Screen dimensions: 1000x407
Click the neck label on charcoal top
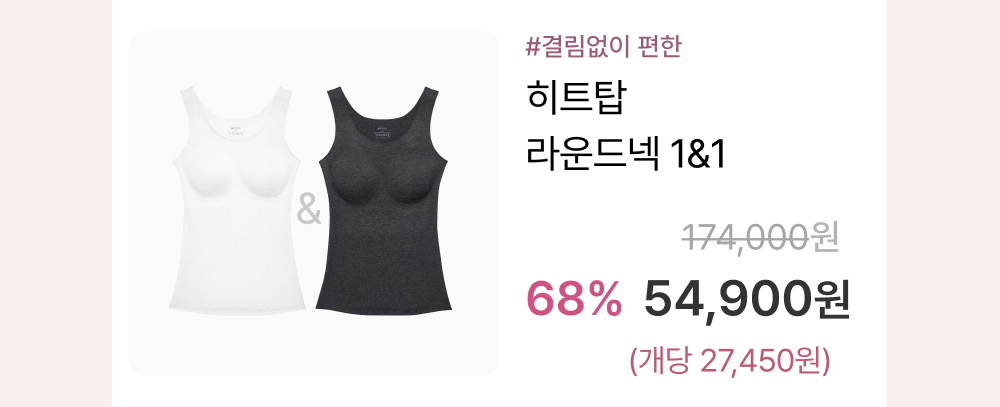point(383,132)
